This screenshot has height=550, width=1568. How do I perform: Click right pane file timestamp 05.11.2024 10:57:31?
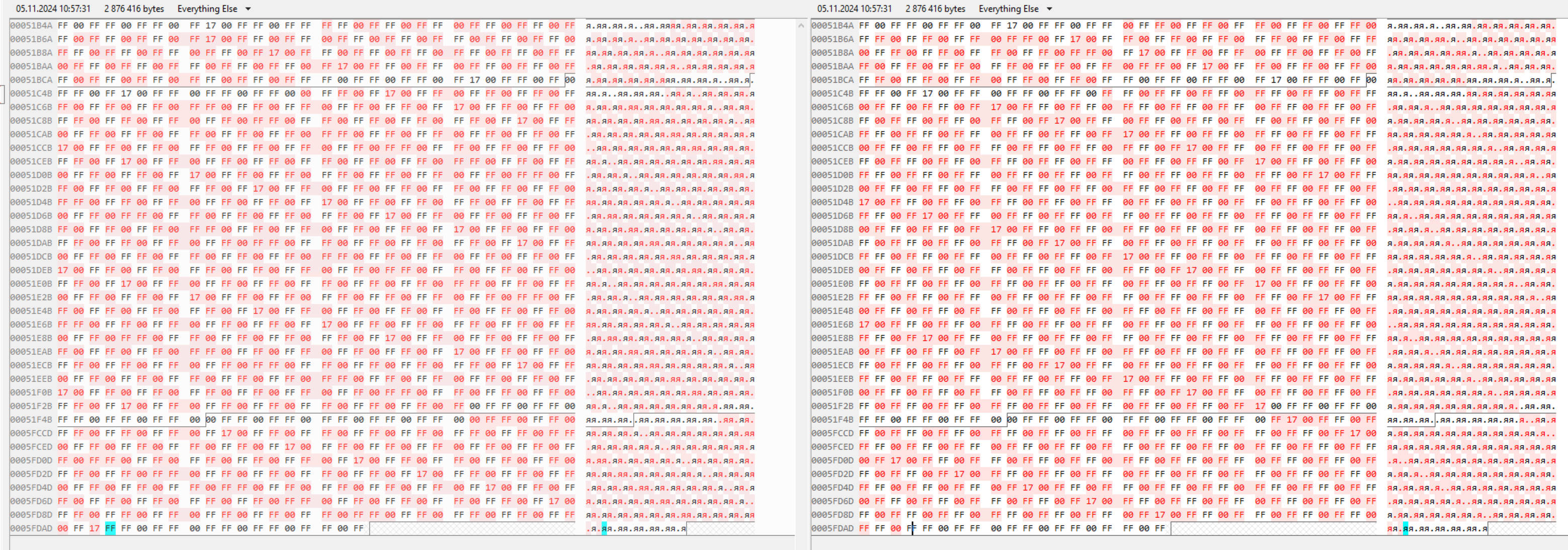tap(854, 9)
